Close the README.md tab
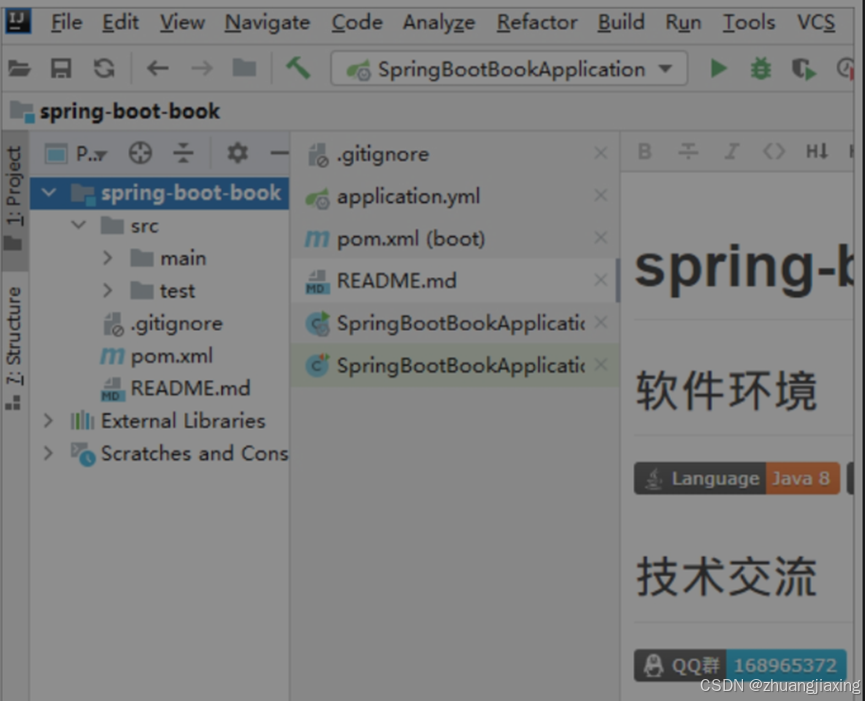The width and height of the screenshot is (865, 701). tap(601, 280)
